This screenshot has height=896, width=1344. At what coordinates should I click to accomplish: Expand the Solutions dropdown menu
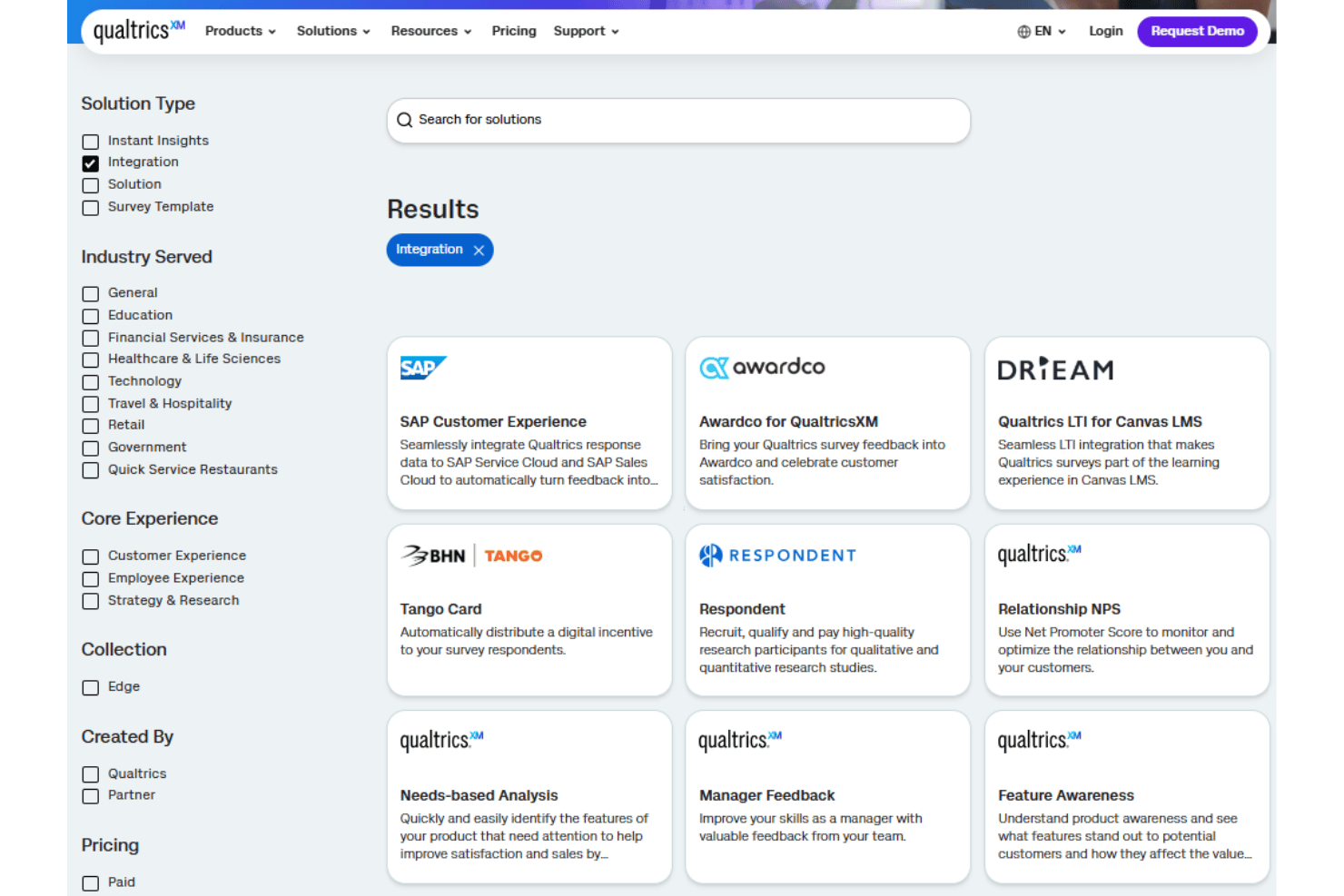(333, 31)
